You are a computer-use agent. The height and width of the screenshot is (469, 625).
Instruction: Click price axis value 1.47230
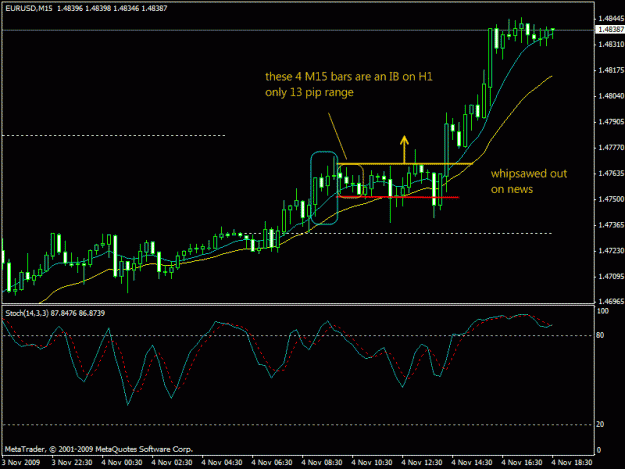click(x=611, y=251)
